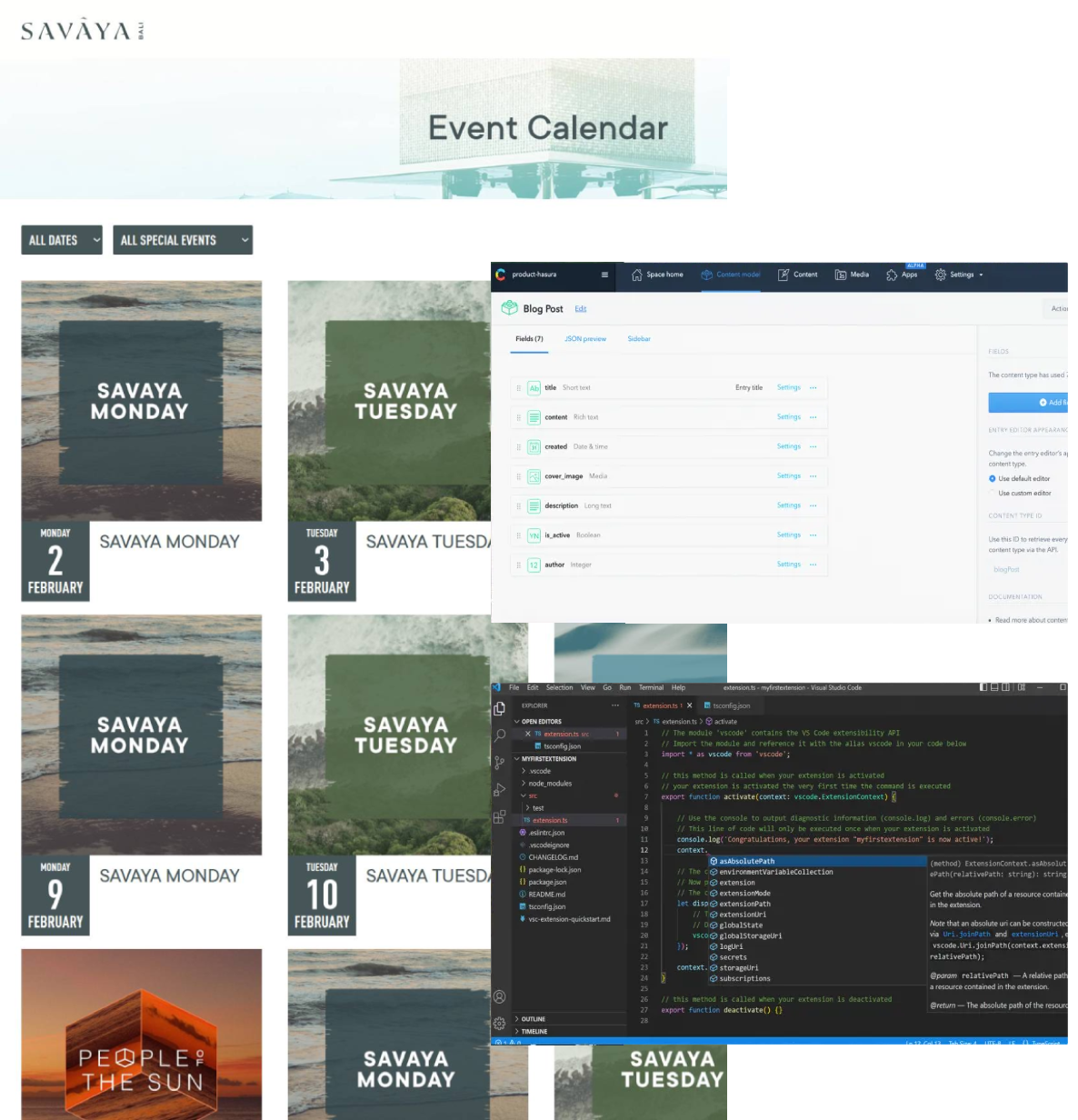
Task: Open People of the Sun event thumbnail
Action: point(142,1035)
